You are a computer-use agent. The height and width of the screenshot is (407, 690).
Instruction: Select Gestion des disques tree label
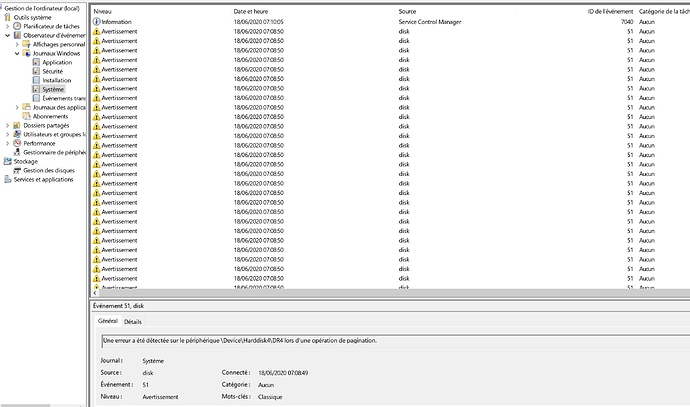coord(49,170)
